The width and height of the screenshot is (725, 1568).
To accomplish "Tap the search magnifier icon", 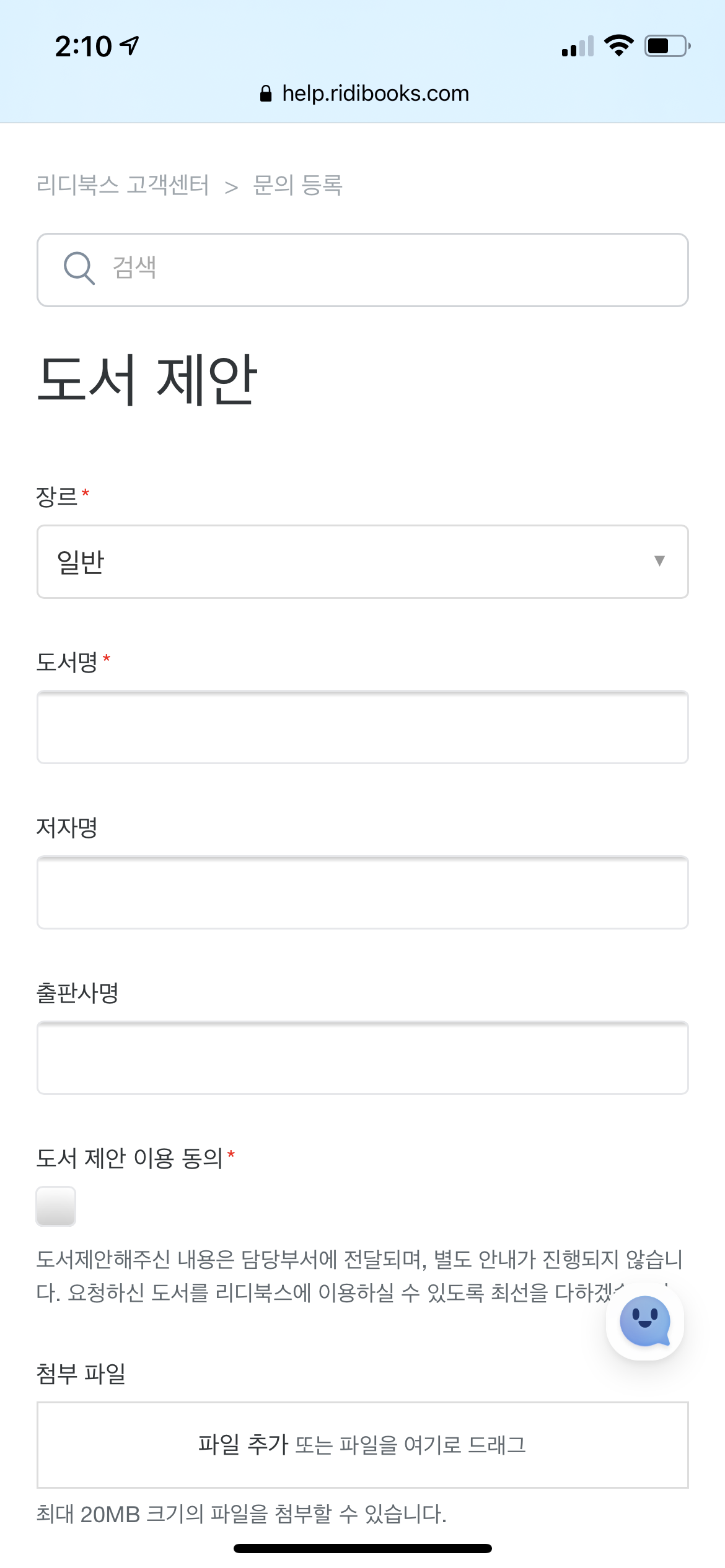I will 79,269.
